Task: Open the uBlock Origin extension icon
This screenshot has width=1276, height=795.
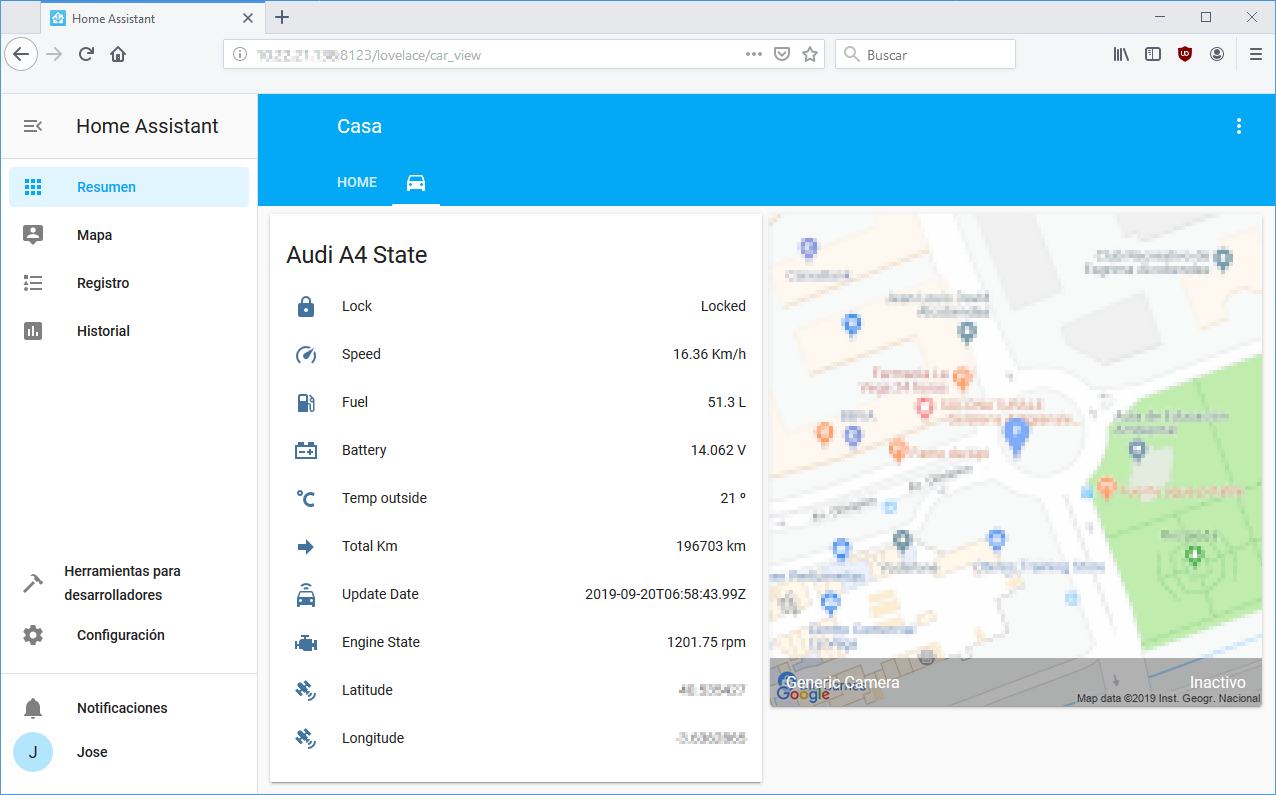Action: tap(1185, 54)
